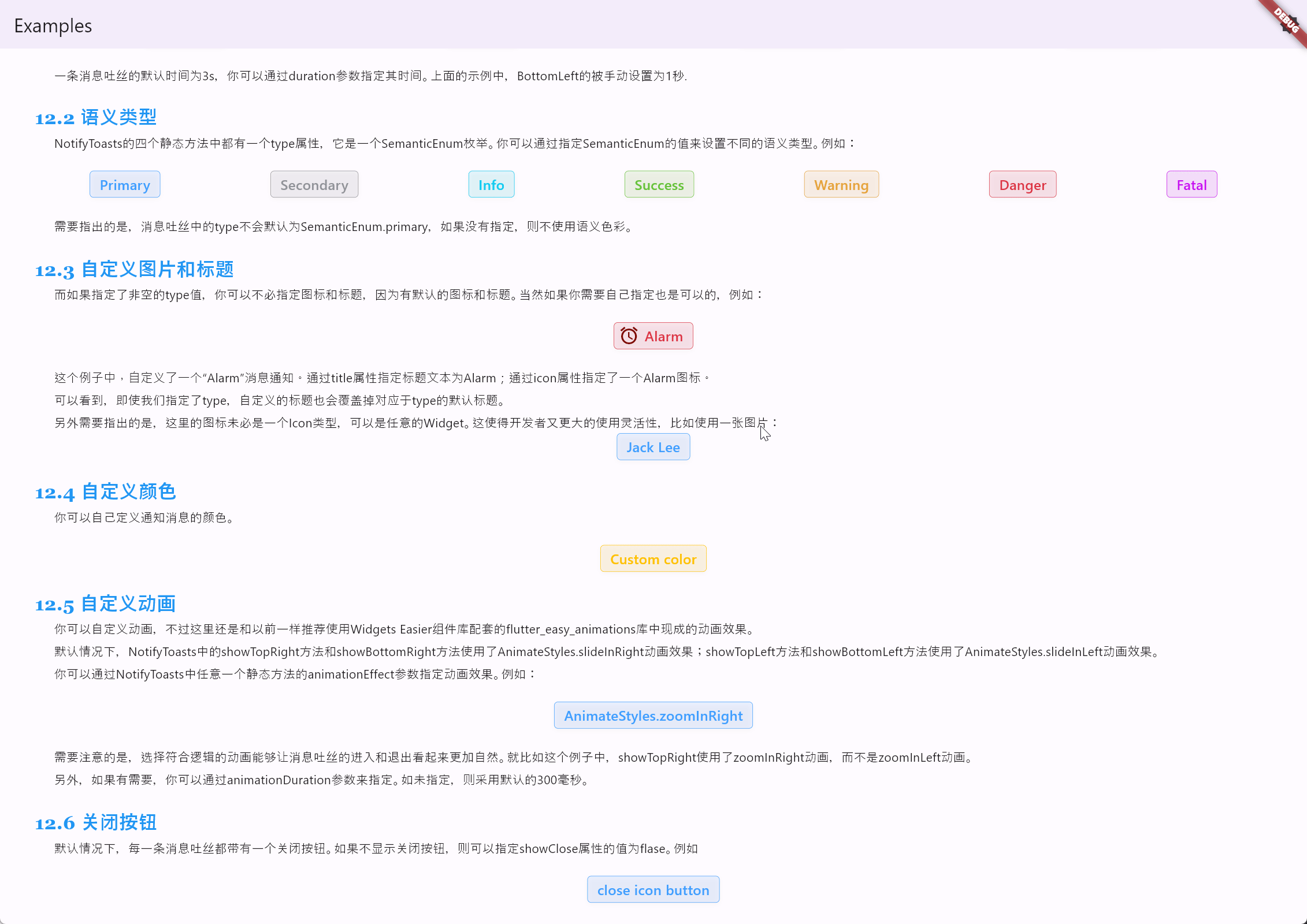Click the Jack Lee button
The height and width of the screenshot is (924, 1307).
click(653, 447)
